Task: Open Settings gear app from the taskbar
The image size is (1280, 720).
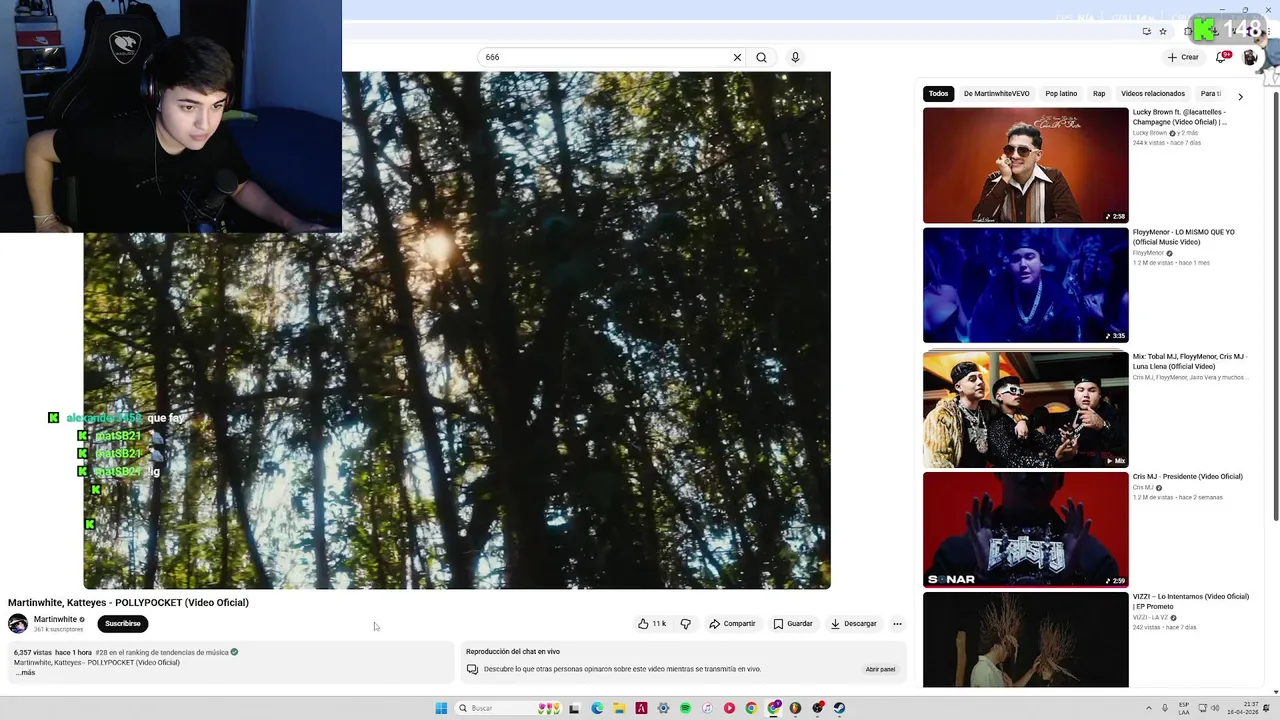Action: (663, 708)
